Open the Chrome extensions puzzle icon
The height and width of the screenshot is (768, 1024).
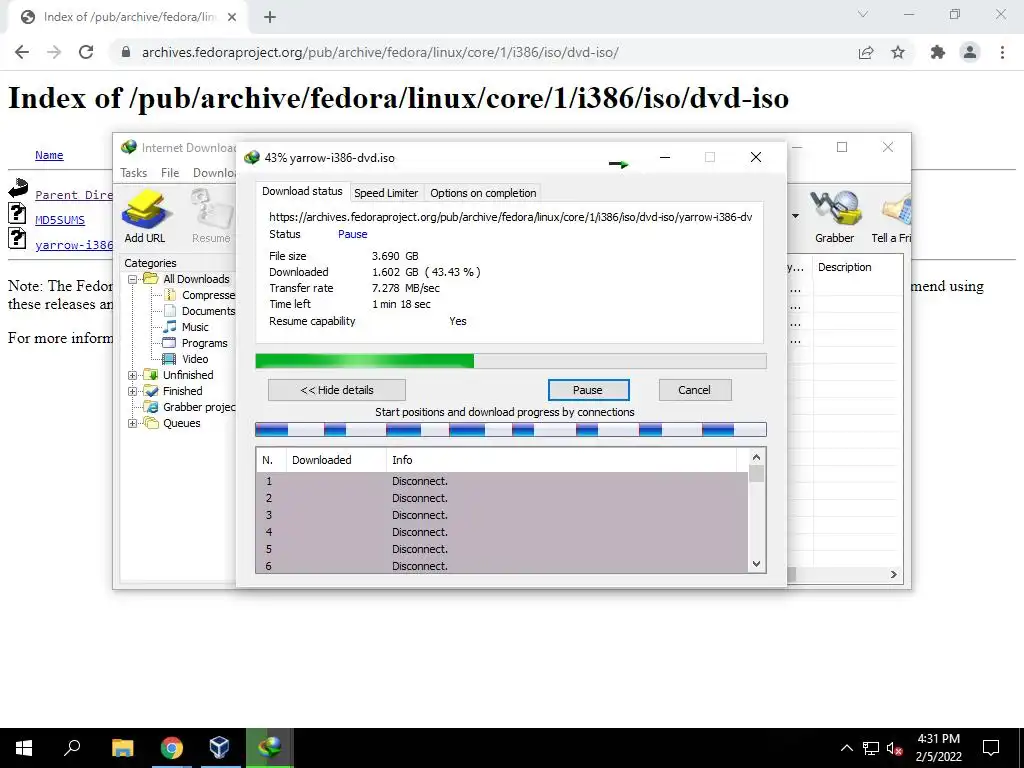coord(938,52)
